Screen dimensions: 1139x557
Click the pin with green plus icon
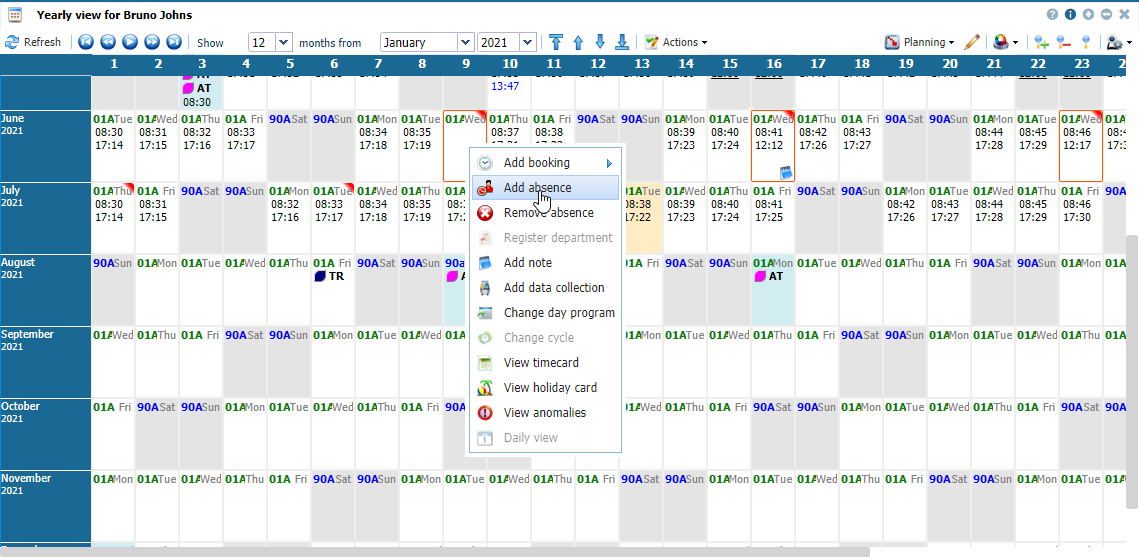[1042, 42]
